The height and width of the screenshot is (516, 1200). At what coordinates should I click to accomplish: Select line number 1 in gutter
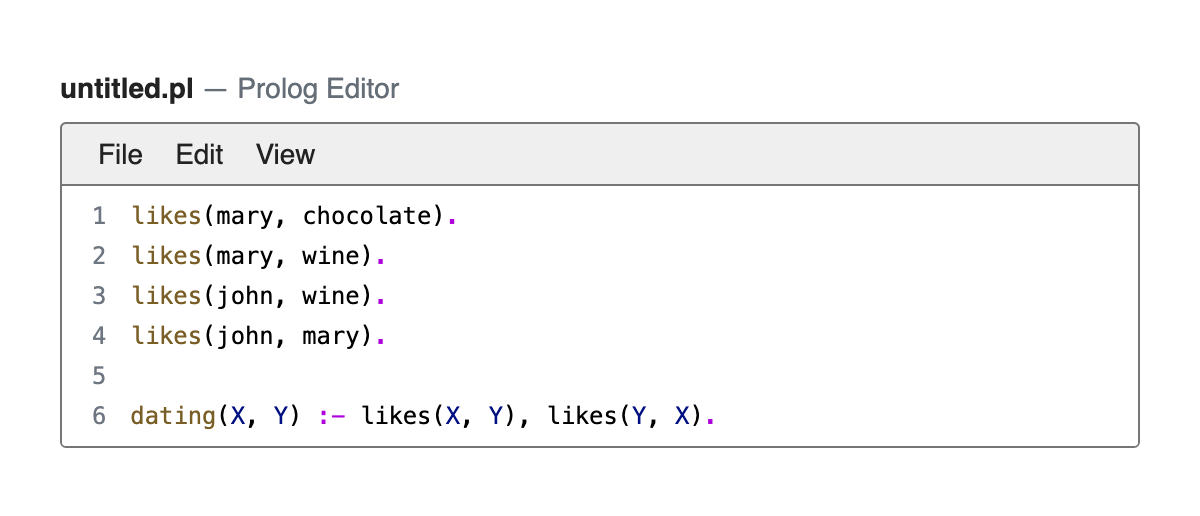pos(98,215)
